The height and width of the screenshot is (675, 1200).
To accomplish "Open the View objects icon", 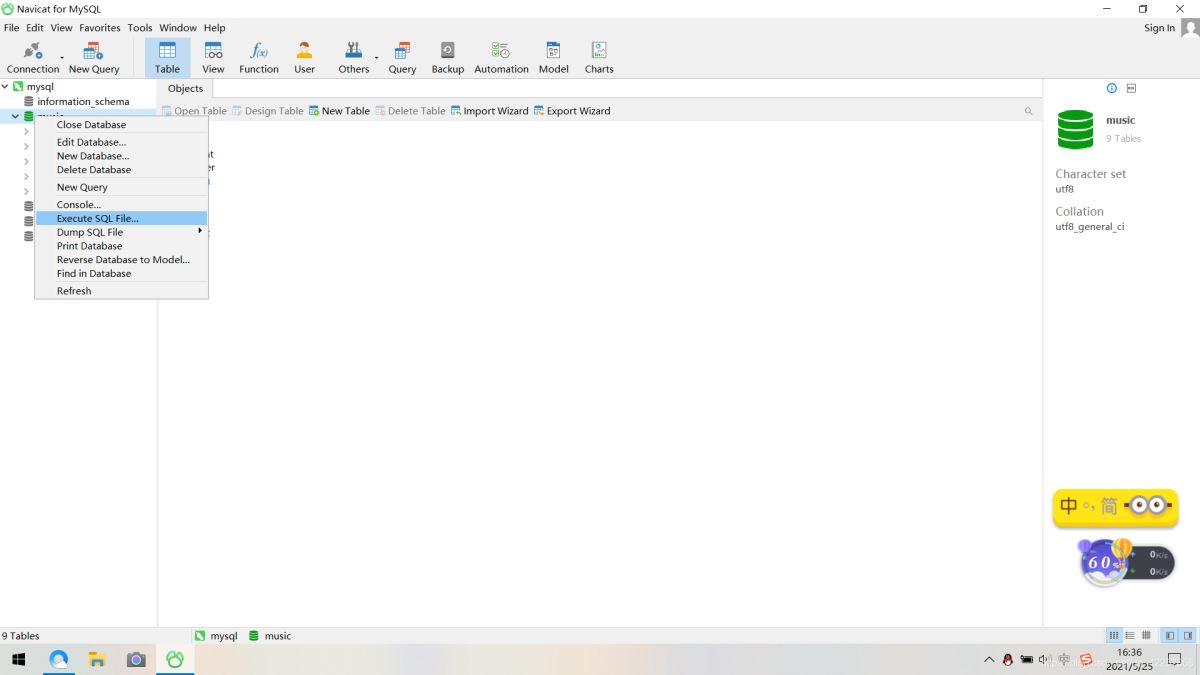I will (x=213, y=58).
